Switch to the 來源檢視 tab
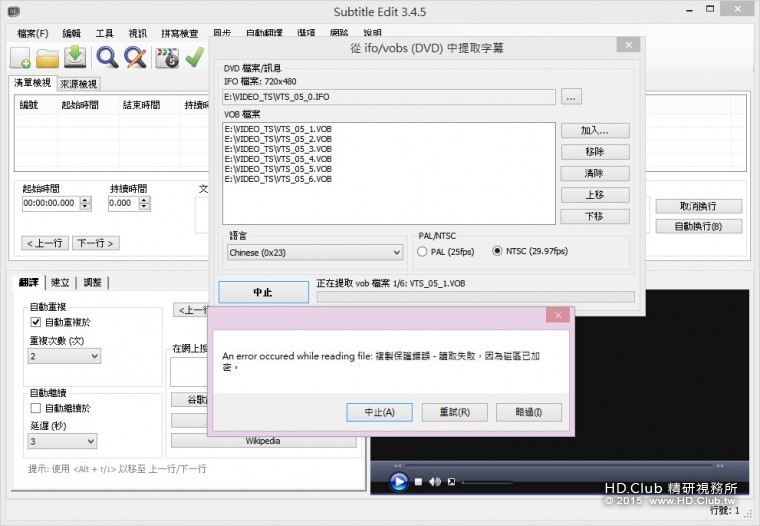Viewport: 760px width, 526px height. 79,84
